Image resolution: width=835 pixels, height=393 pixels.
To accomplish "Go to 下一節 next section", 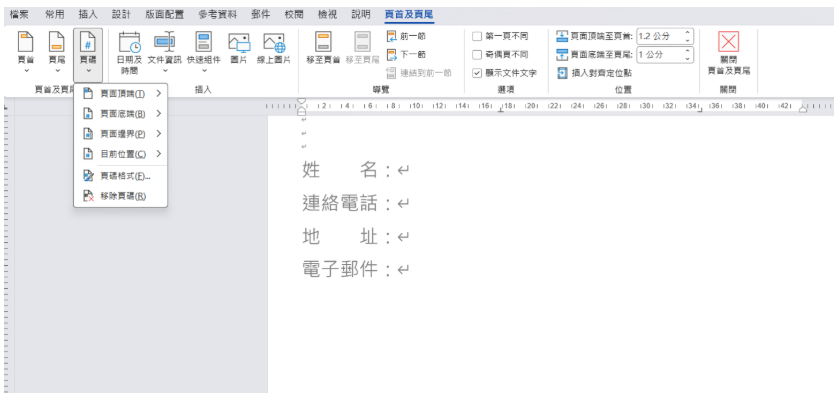I will (x=406, y=54).
